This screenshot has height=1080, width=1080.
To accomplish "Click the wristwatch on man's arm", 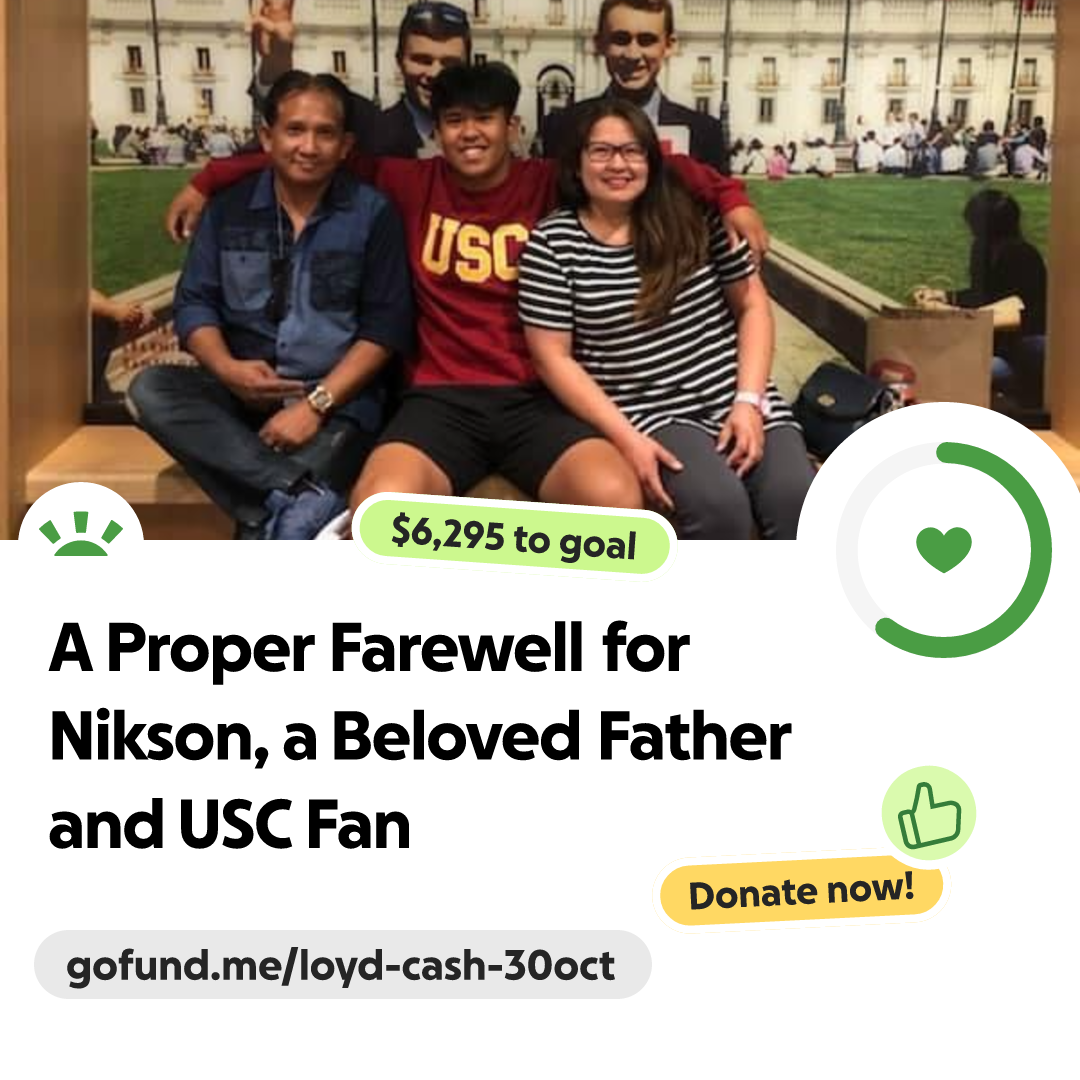I will click(320, 399).
